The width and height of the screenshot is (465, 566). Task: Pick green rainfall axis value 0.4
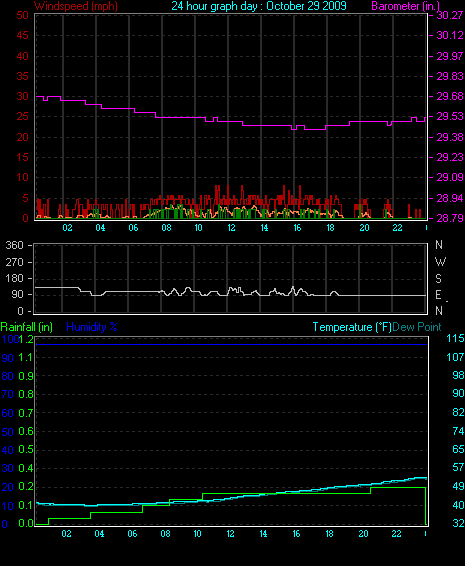[26, 468]
